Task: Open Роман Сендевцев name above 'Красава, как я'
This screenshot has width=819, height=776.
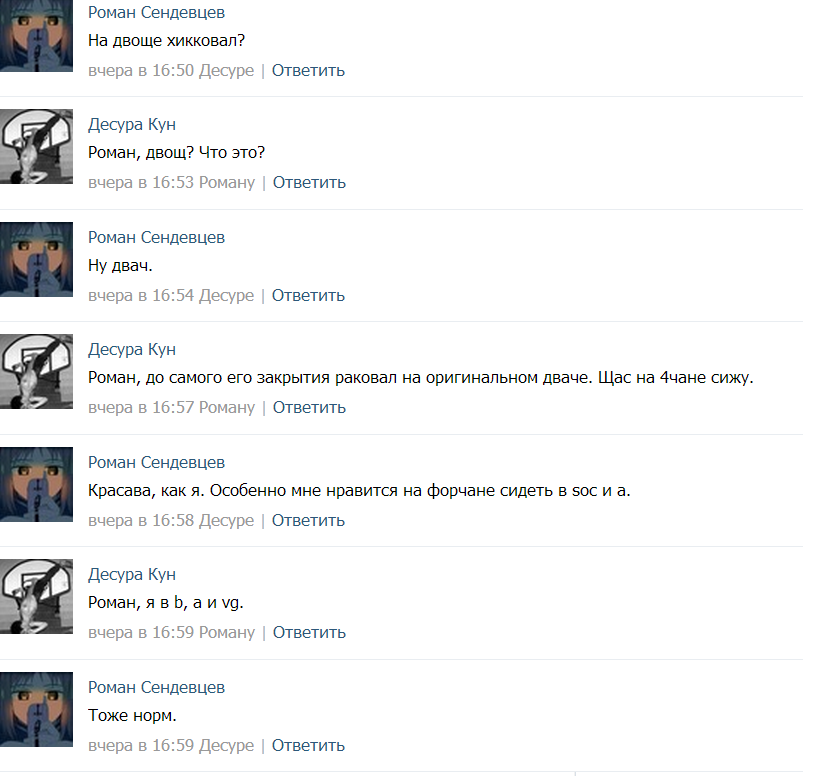Action: tap(156, 462)
